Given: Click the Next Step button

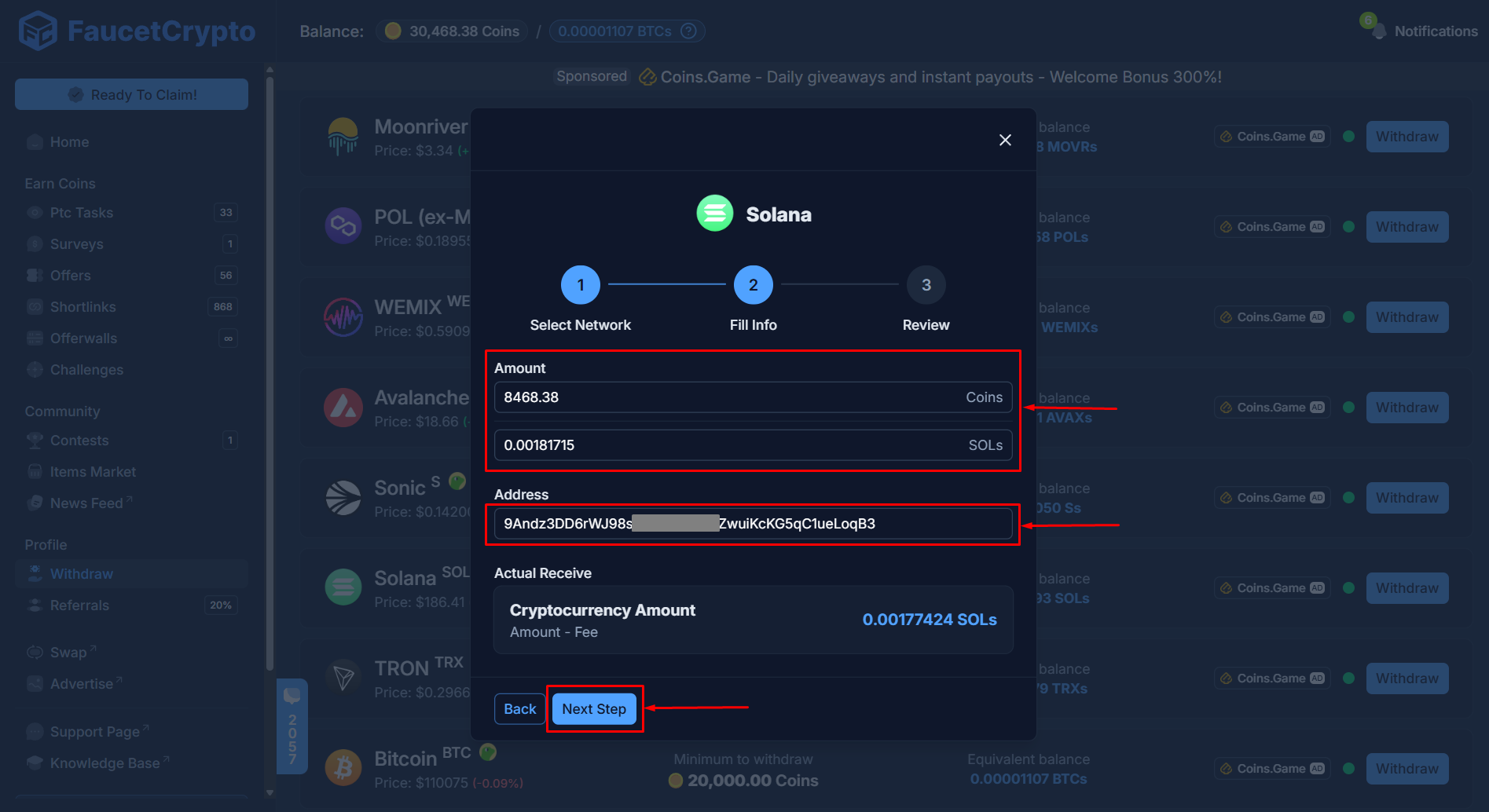Looking at the screenshot, I should pos(595,708).
